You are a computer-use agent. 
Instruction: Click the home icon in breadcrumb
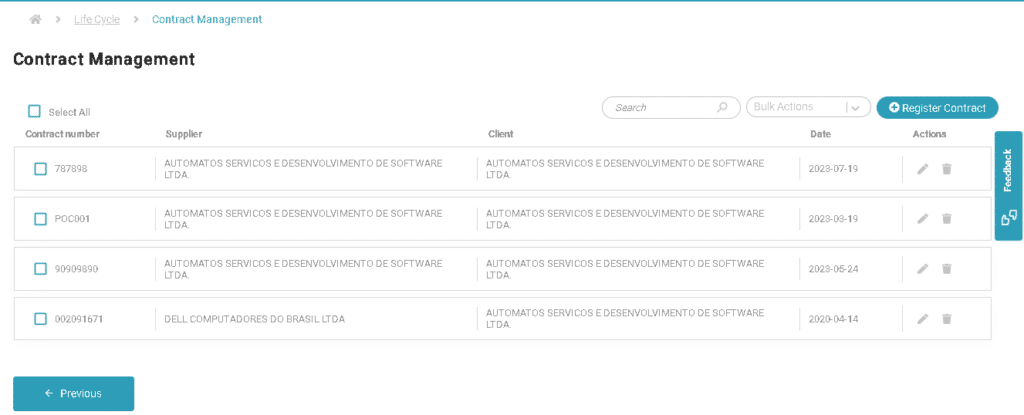36,19
